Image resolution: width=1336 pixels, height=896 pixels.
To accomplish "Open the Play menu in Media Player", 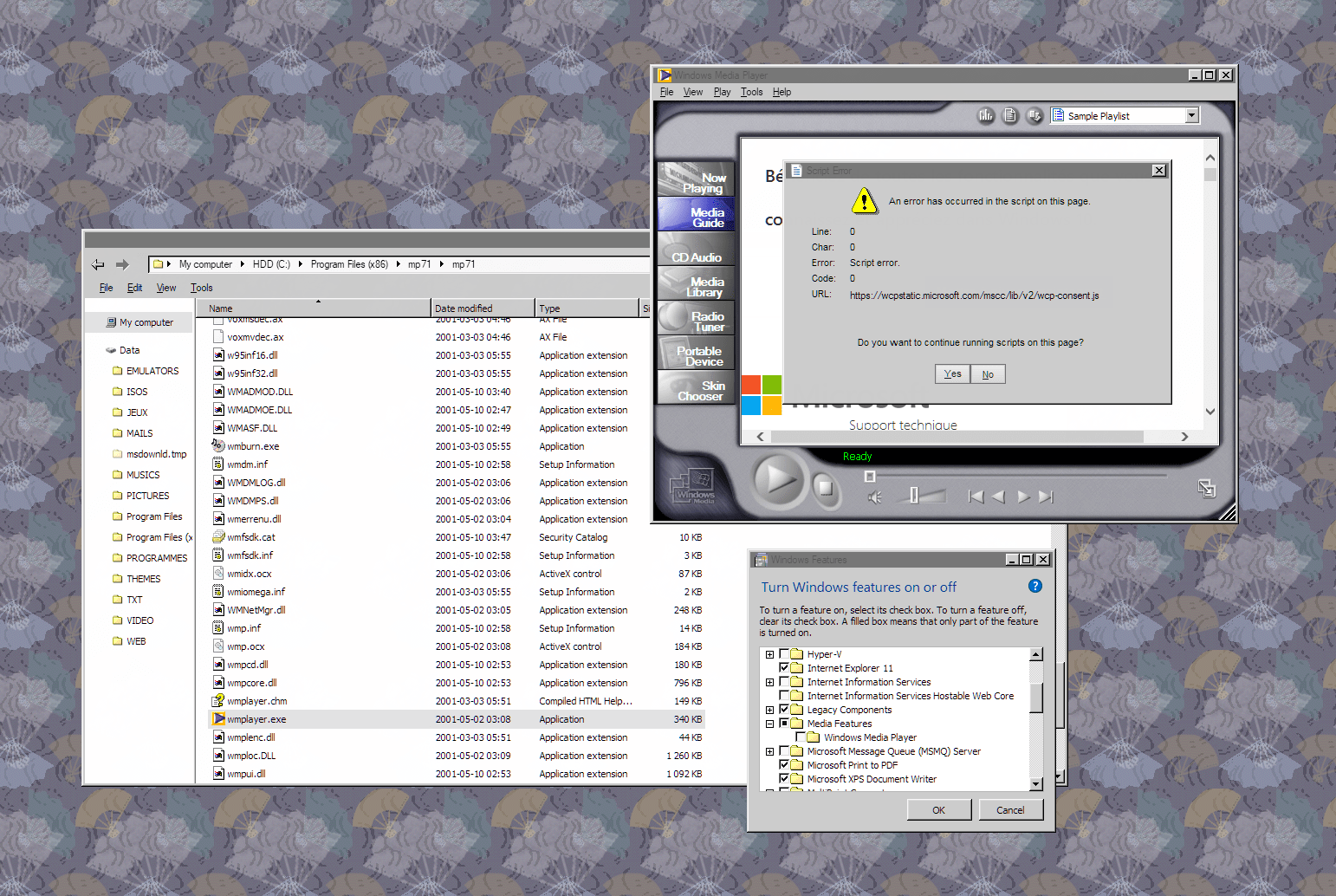I will [x=722, y=92].
